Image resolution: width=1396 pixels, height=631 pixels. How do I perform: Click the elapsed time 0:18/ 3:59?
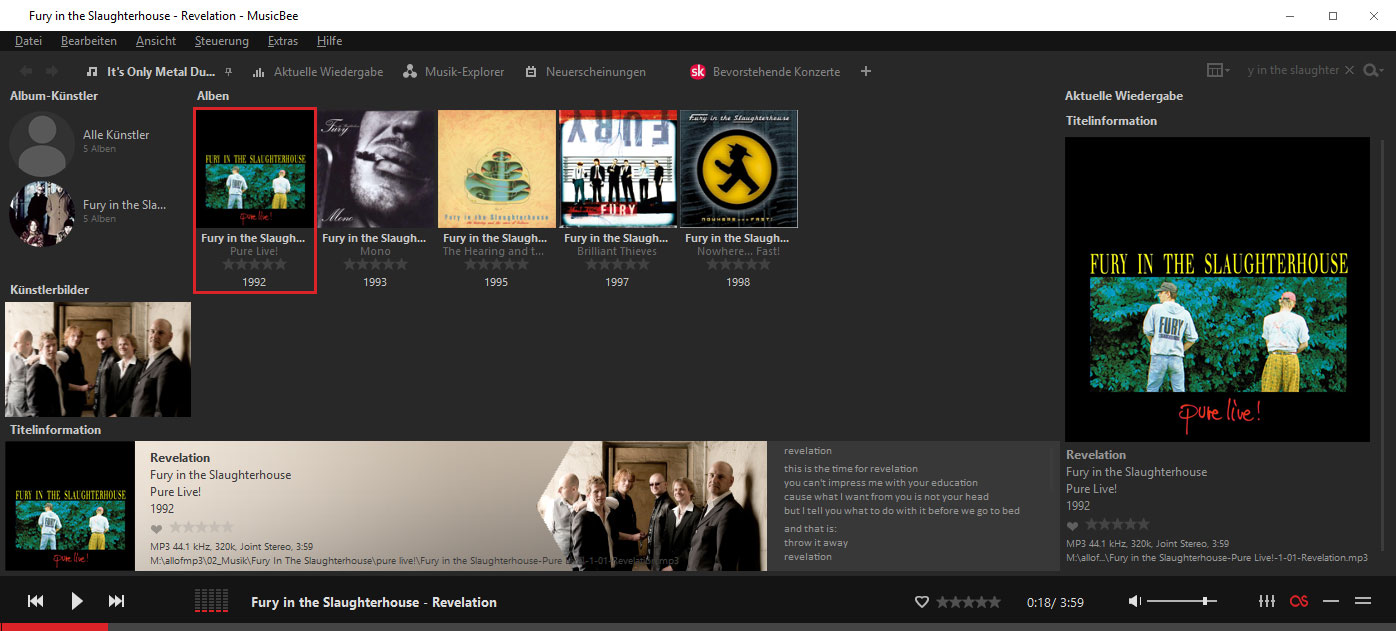[x=1055, y=603]
